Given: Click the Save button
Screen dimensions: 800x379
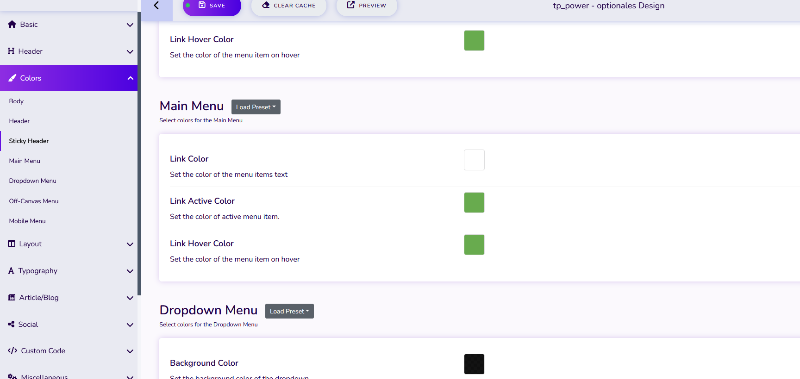Looking at the screenshot, I should click(212, 6).
